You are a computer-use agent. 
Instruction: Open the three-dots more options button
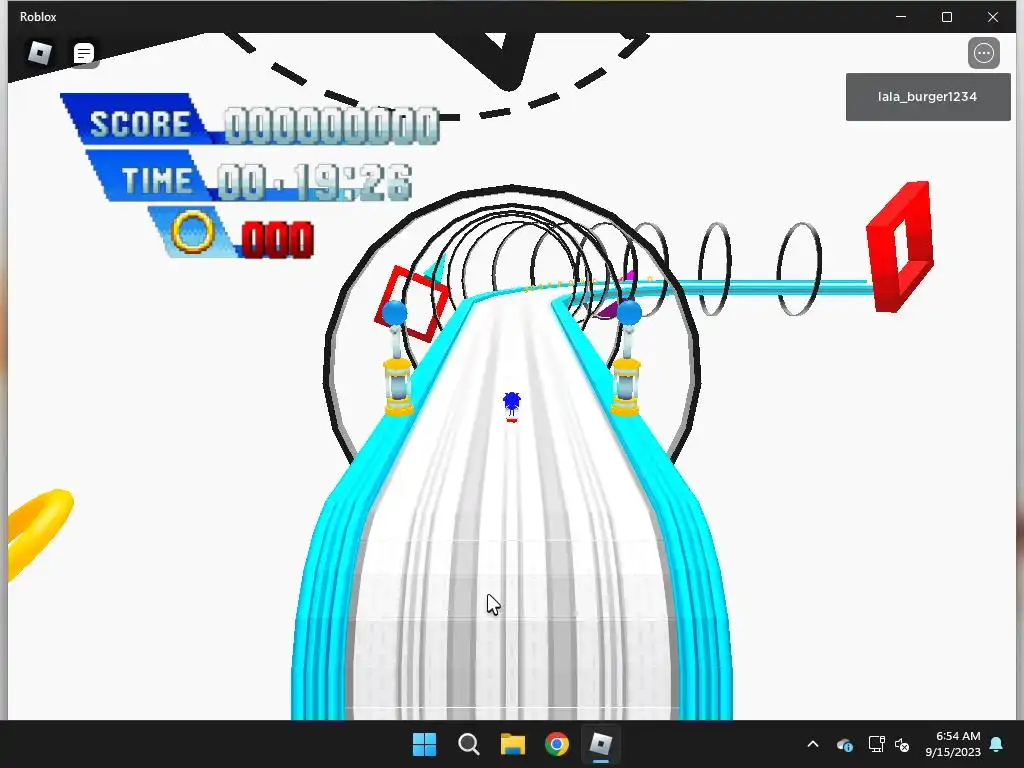click(x=984, y=53)
